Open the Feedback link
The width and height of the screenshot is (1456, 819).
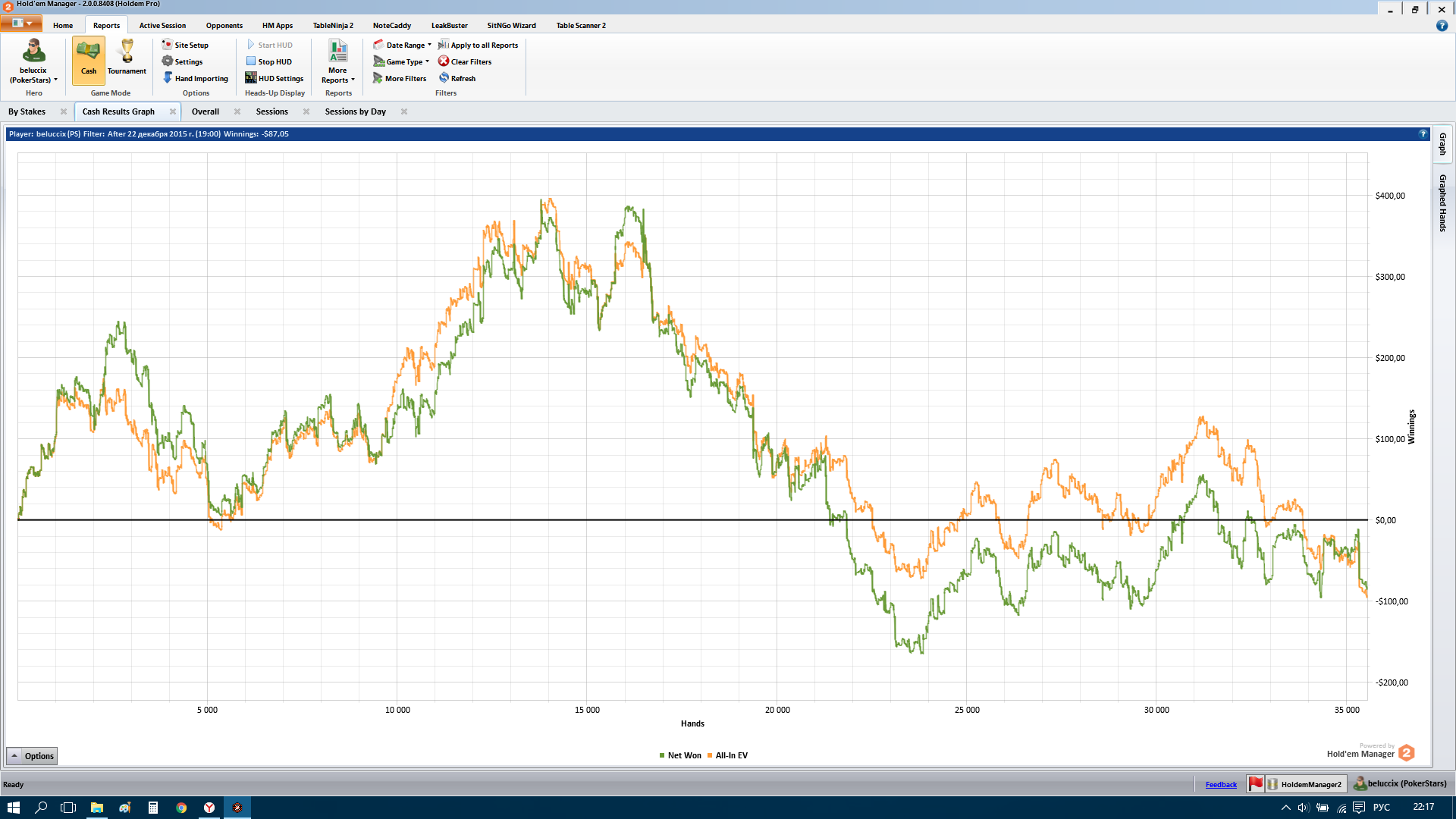[1221, 784]
